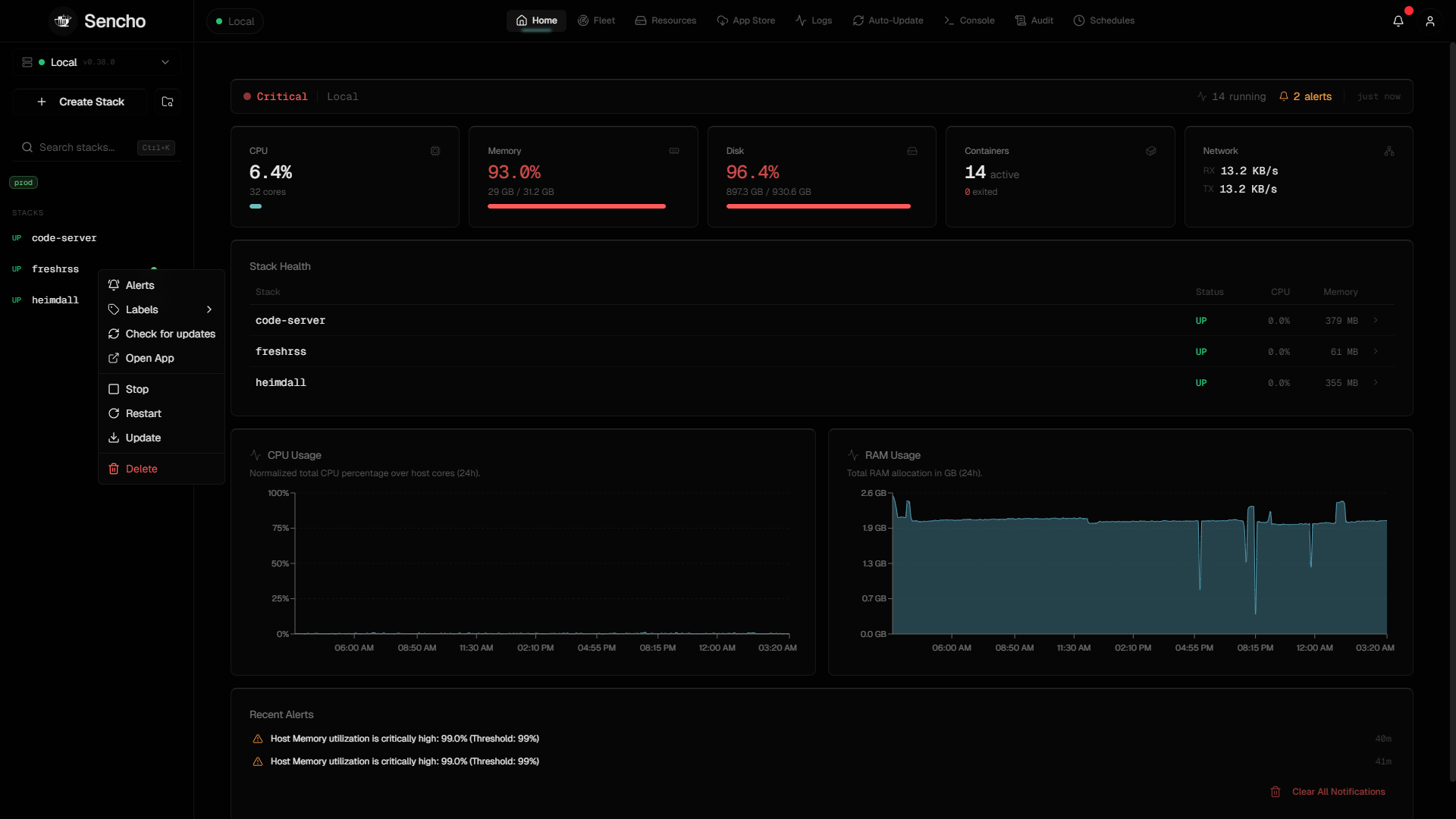
Task: Expand the code-server row chevron in Stack Health
Action: click(1376, 321)
